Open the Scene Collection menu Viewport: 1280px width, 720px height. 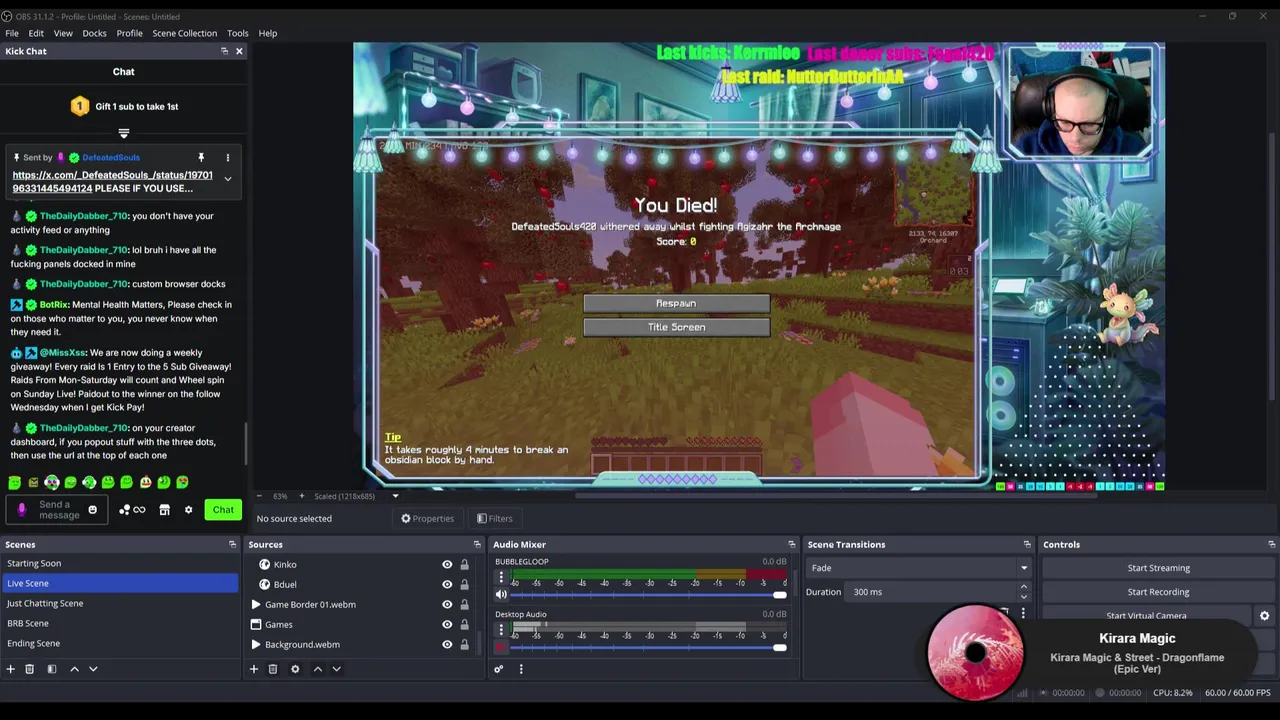184,33
